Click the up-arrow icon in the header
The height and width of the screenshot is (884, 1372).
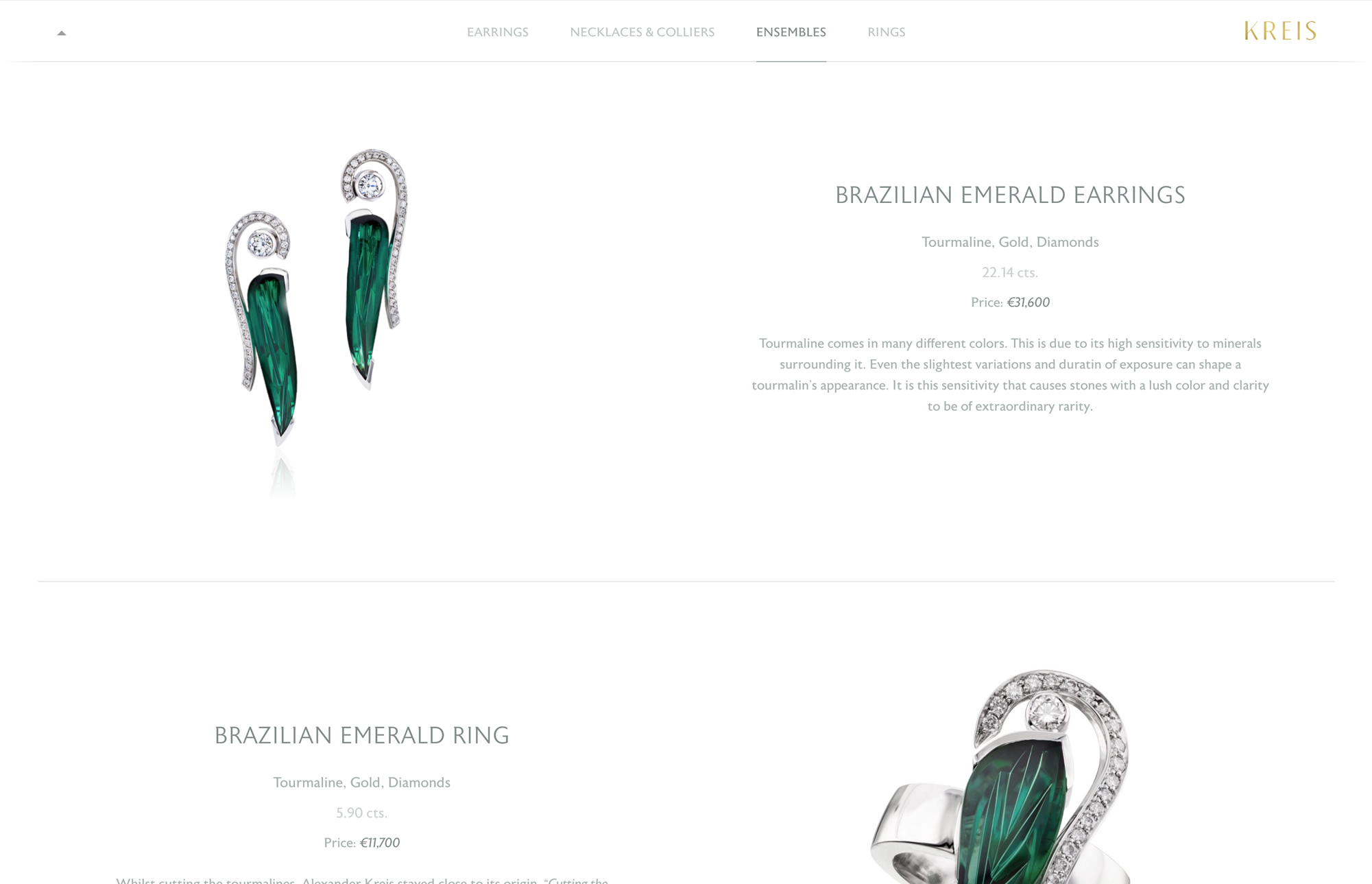click(62, 33)
